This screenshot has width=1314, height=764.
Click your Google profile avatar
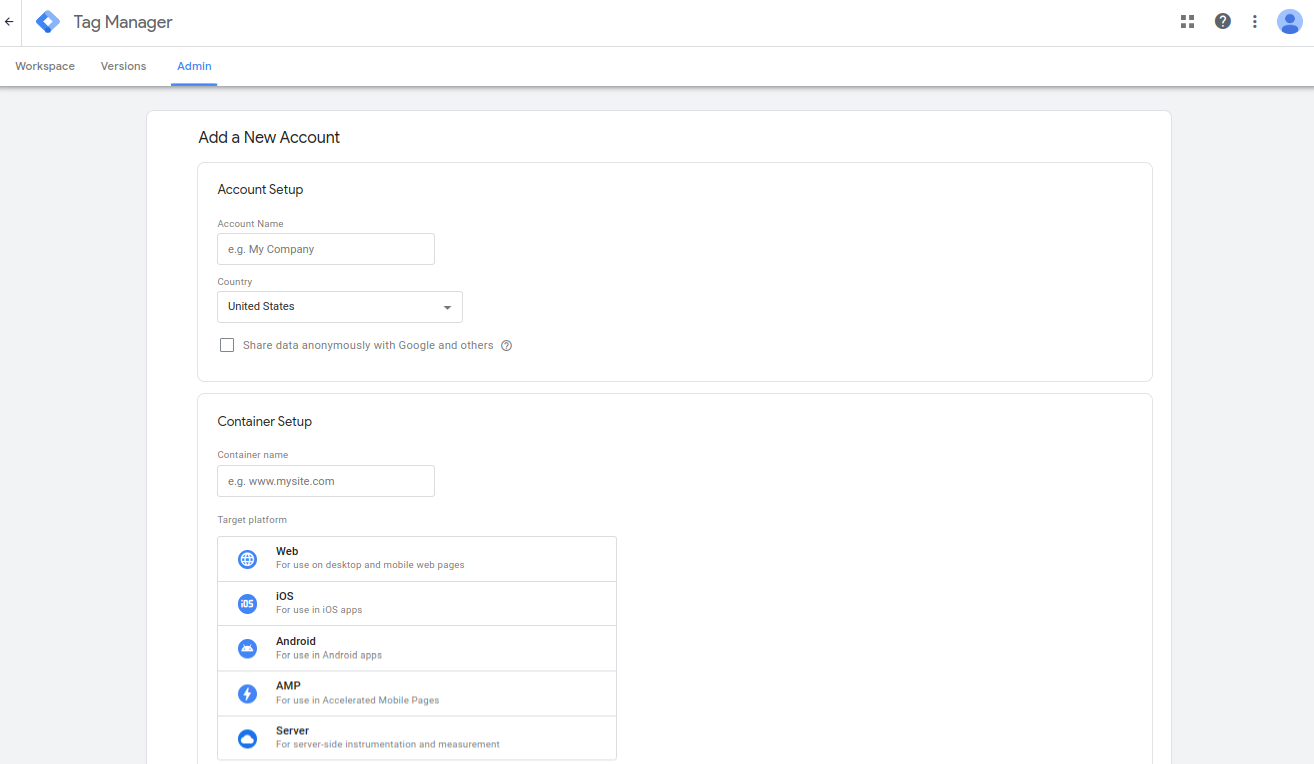(x=1289, y=20)
